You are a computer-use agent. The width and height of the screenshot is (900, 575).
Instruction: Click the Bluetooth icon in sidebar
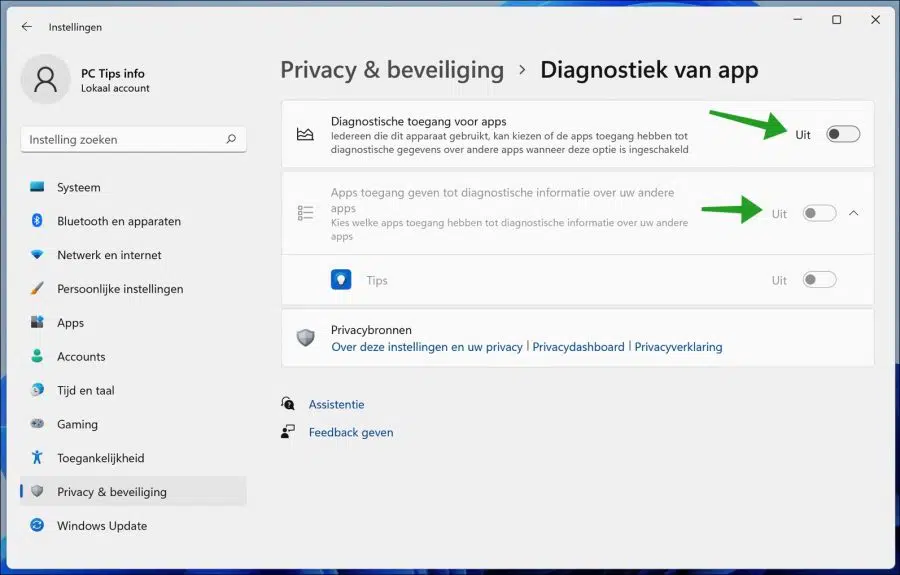(x=37, y=221)
